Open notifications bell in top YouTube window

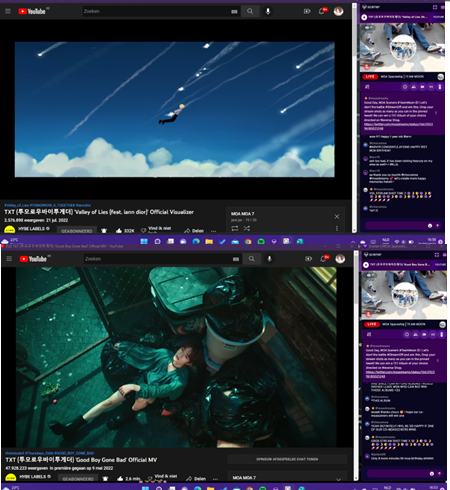[322, 11]
